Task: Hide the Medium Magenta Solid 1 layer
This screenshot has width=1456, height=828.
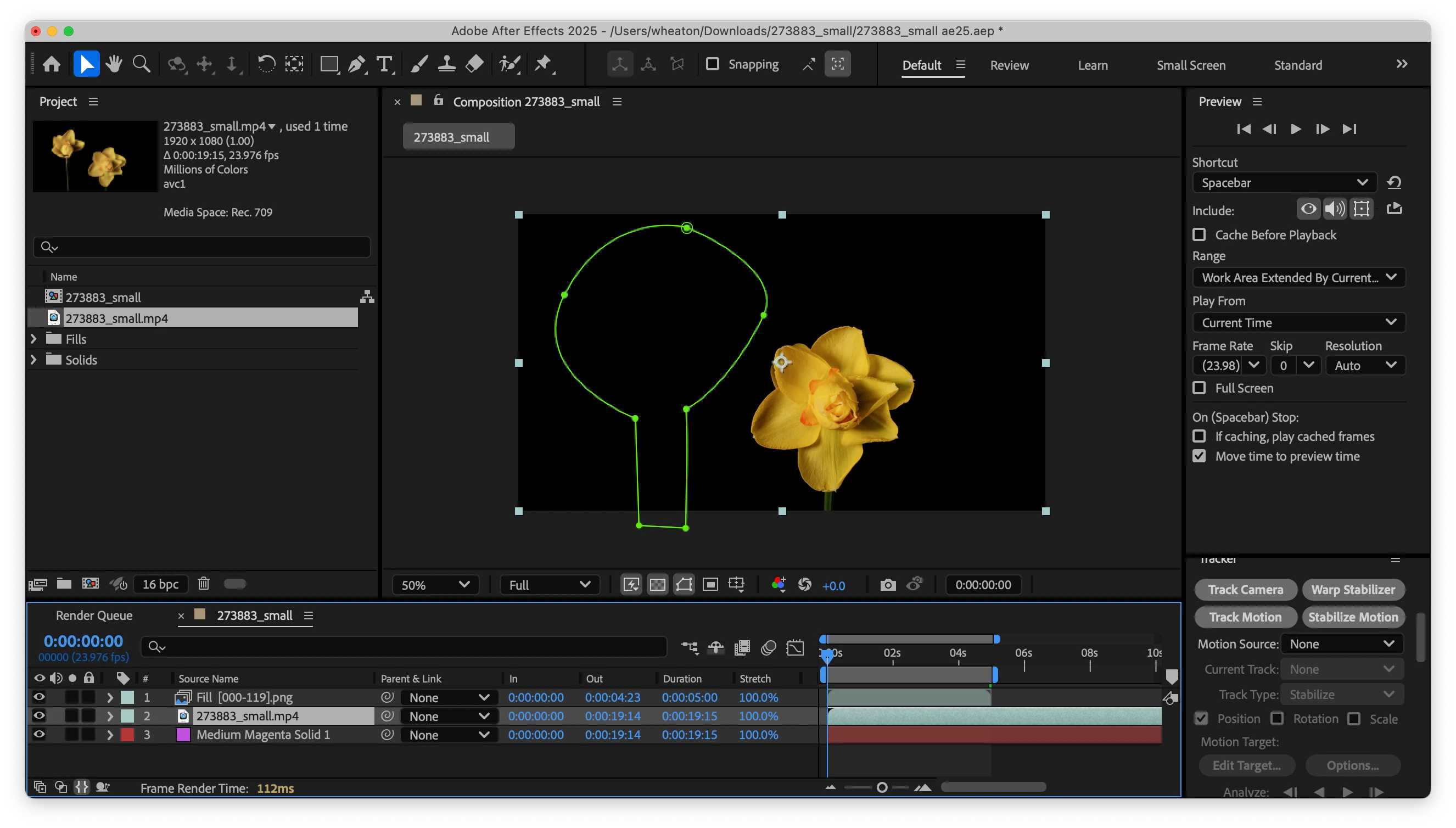Action: [38, 734]
